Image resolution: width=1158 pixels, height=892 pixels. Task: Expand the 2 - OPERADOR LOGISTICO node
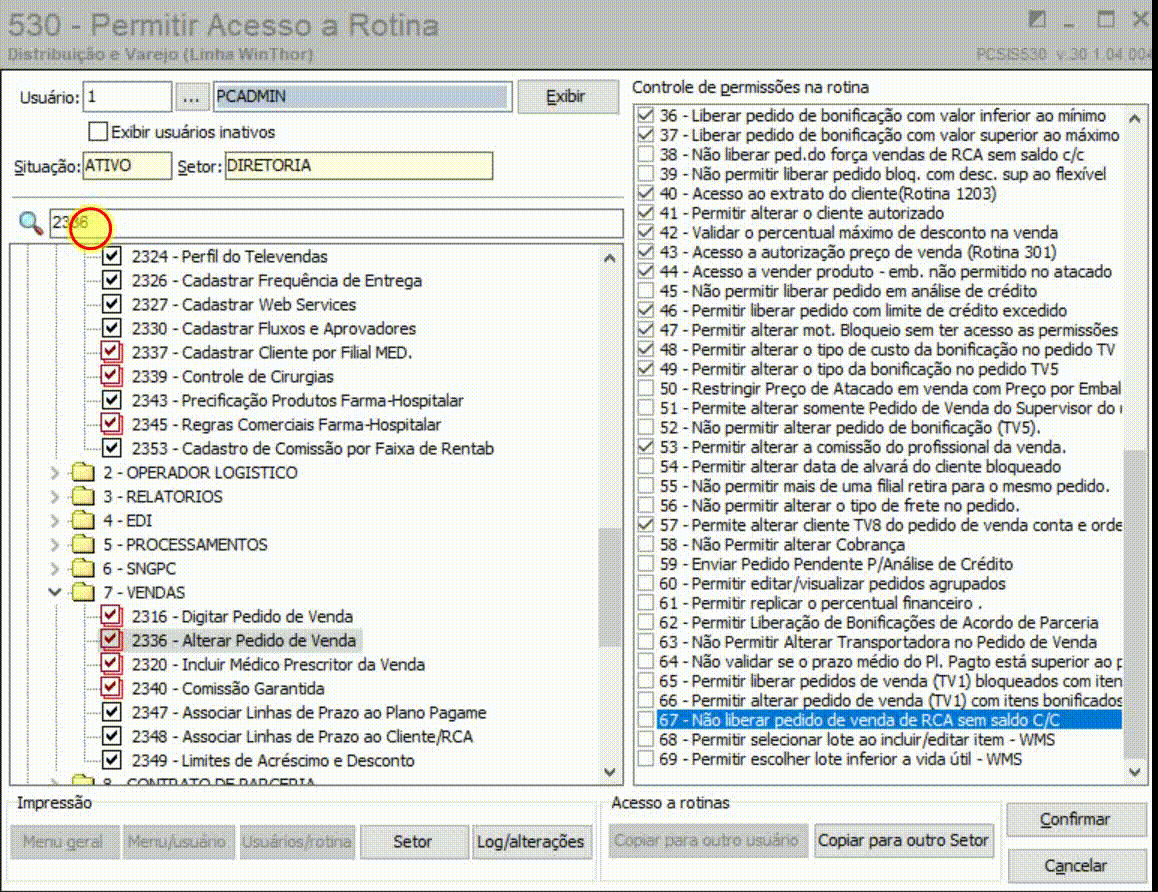coord(55,473)
